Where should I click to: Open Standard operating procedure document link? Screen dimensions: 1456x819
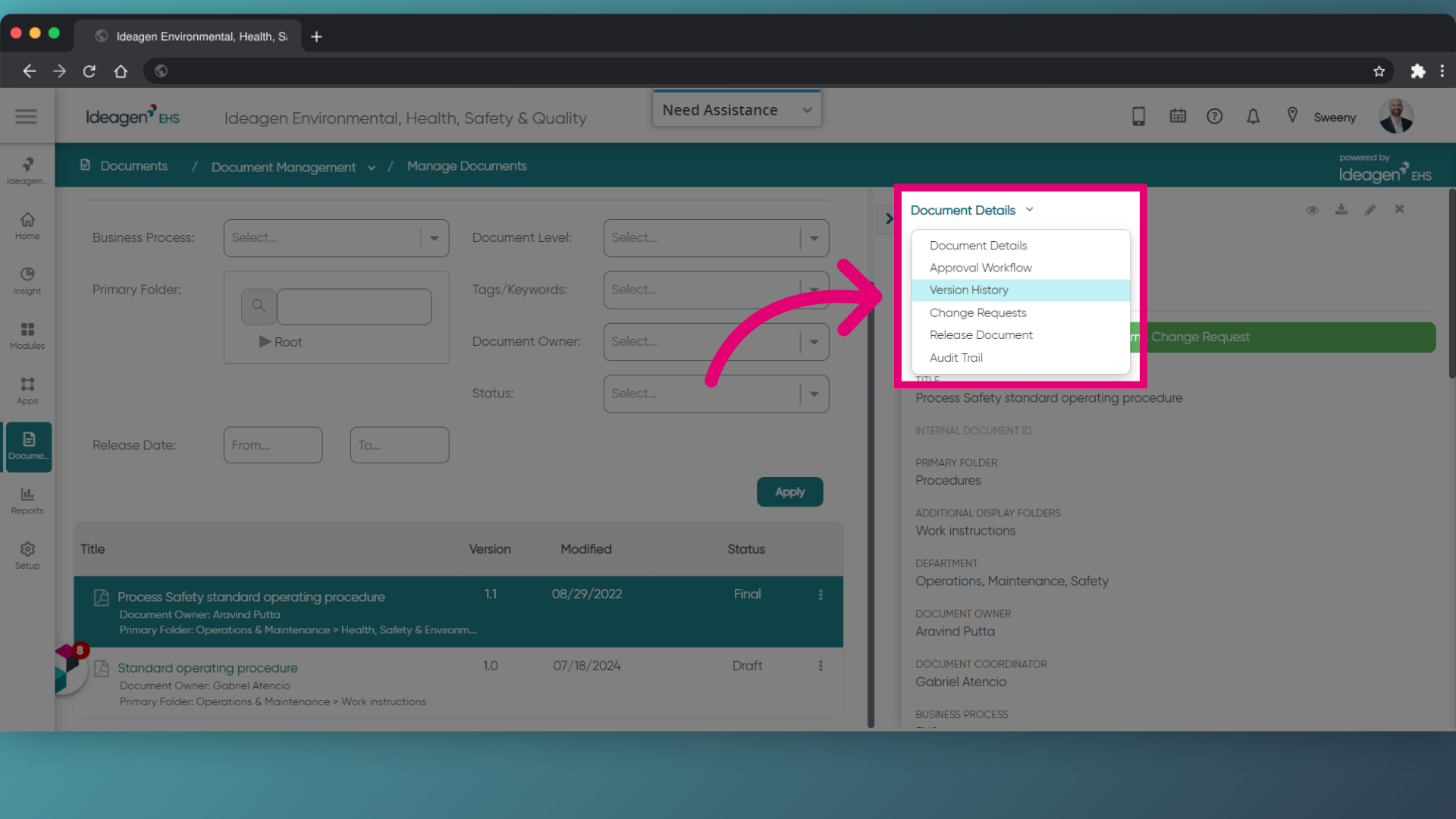coord(207,668)
